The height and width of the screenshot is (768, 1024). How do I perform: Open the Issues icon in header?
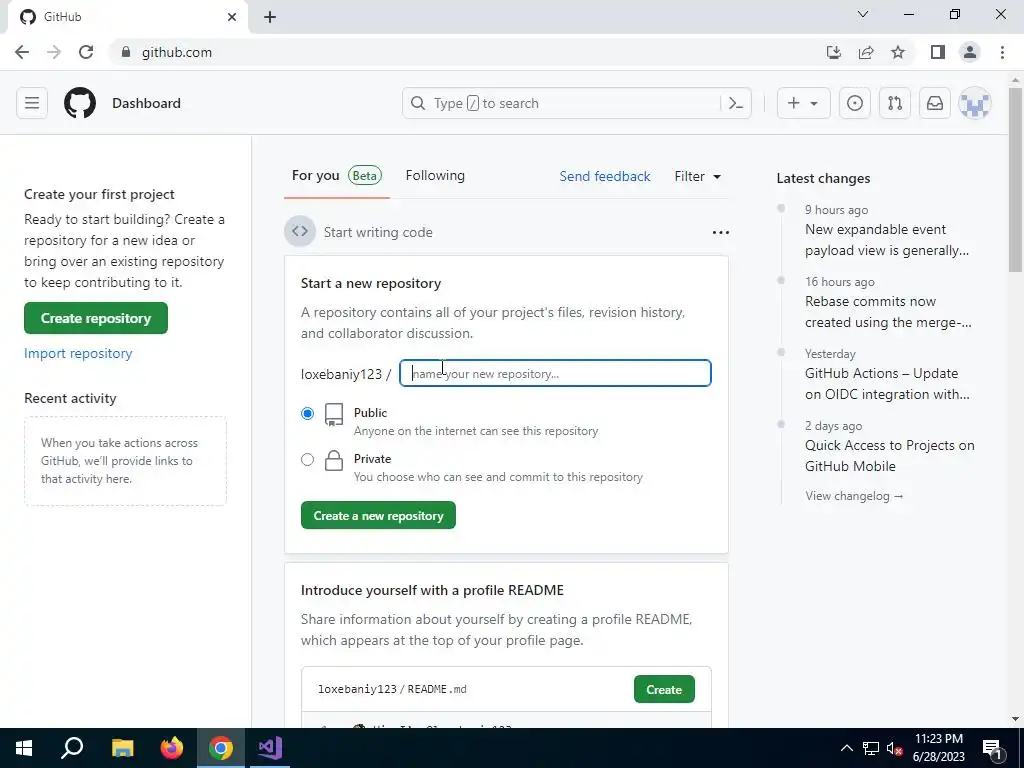(x=855, y=103)
